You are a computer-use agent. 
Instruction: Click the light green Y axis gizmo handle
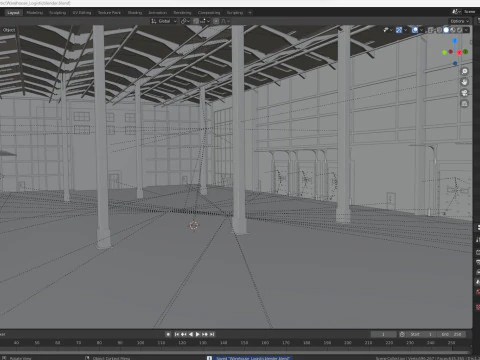pyautogui.click(x=444, y=52)
